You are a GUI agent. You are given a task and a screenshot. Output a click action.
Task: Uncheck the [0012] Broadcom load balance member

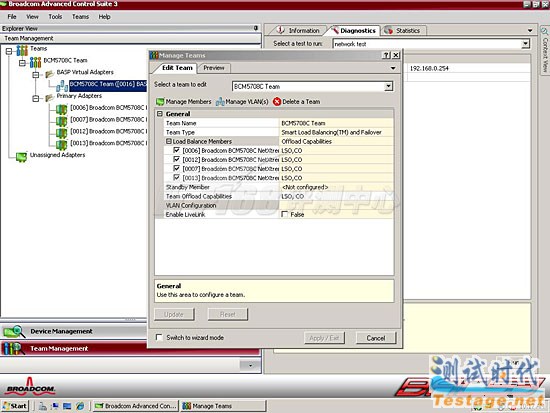(177, 159)
